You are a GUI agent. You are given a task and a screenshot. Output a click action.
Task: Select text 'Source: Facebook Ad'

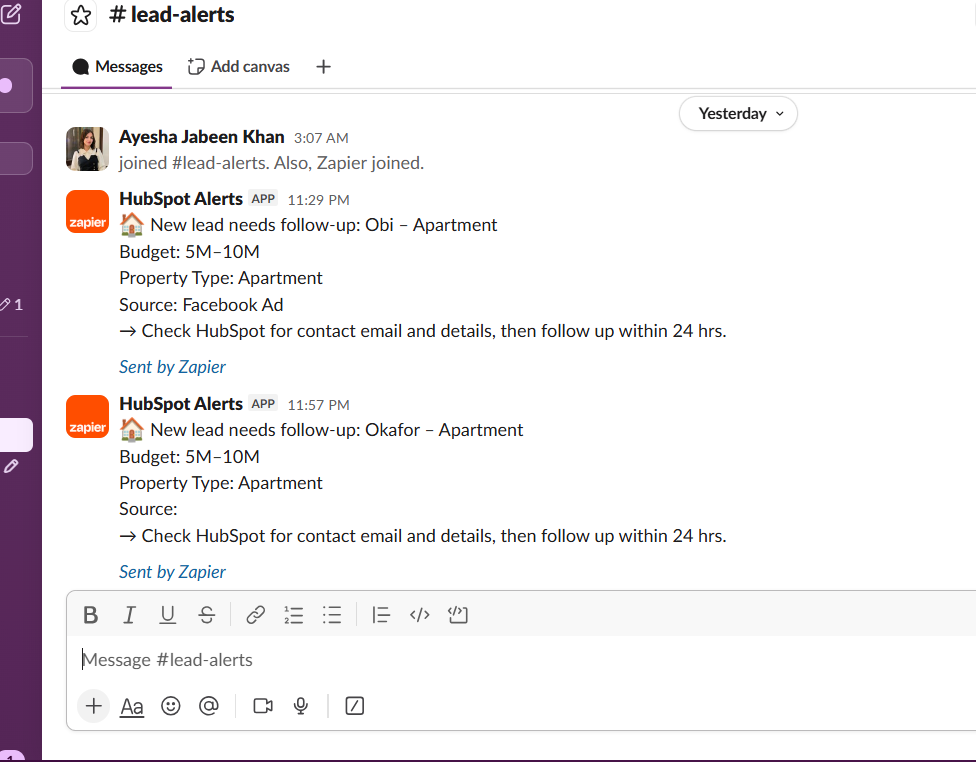coord(201,304)
